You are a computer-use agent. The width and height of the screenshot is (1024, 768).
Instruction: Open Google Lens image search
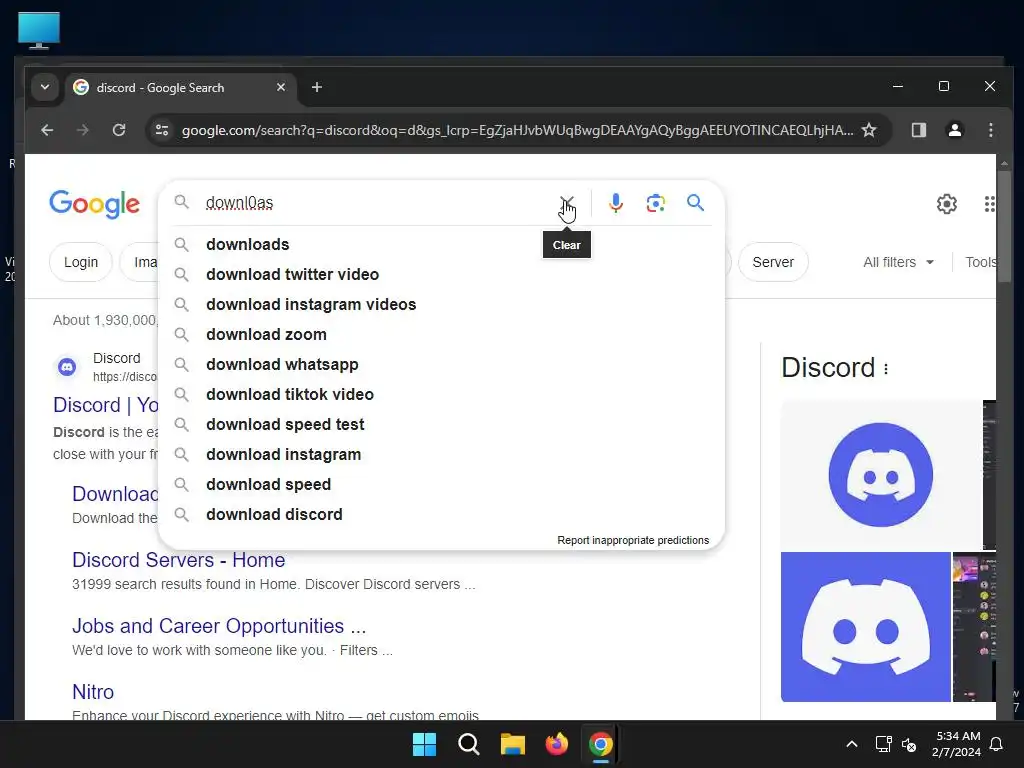(x=656, y=203)
